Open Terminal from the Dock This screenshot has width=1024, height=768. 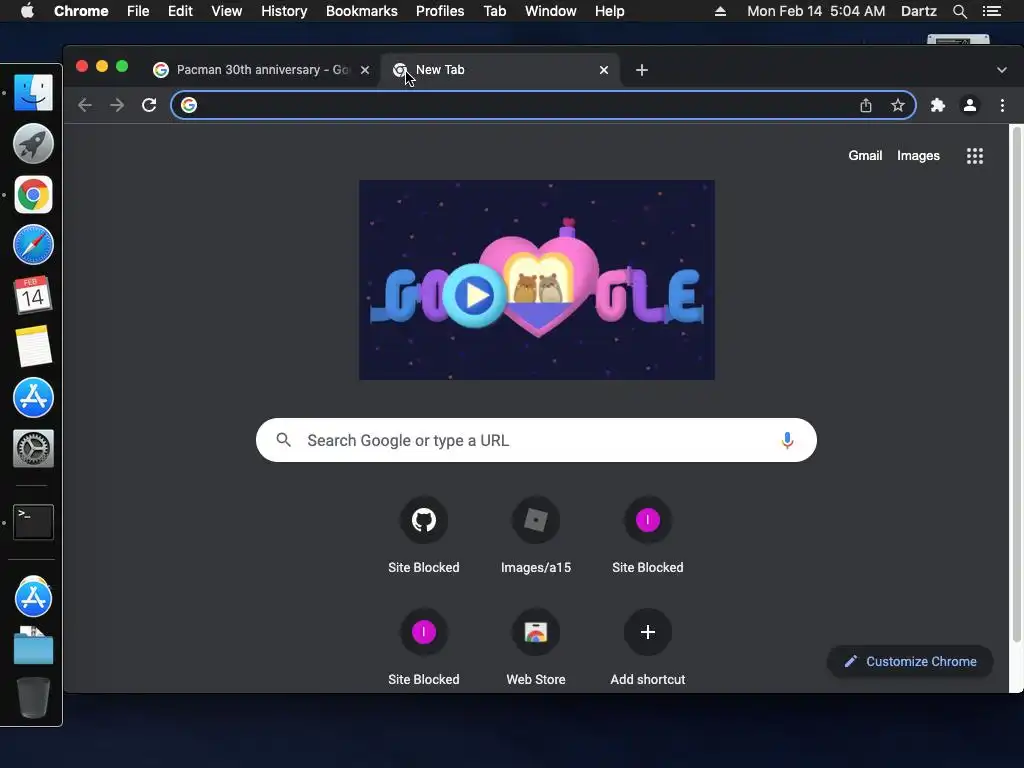click(33, 522)
